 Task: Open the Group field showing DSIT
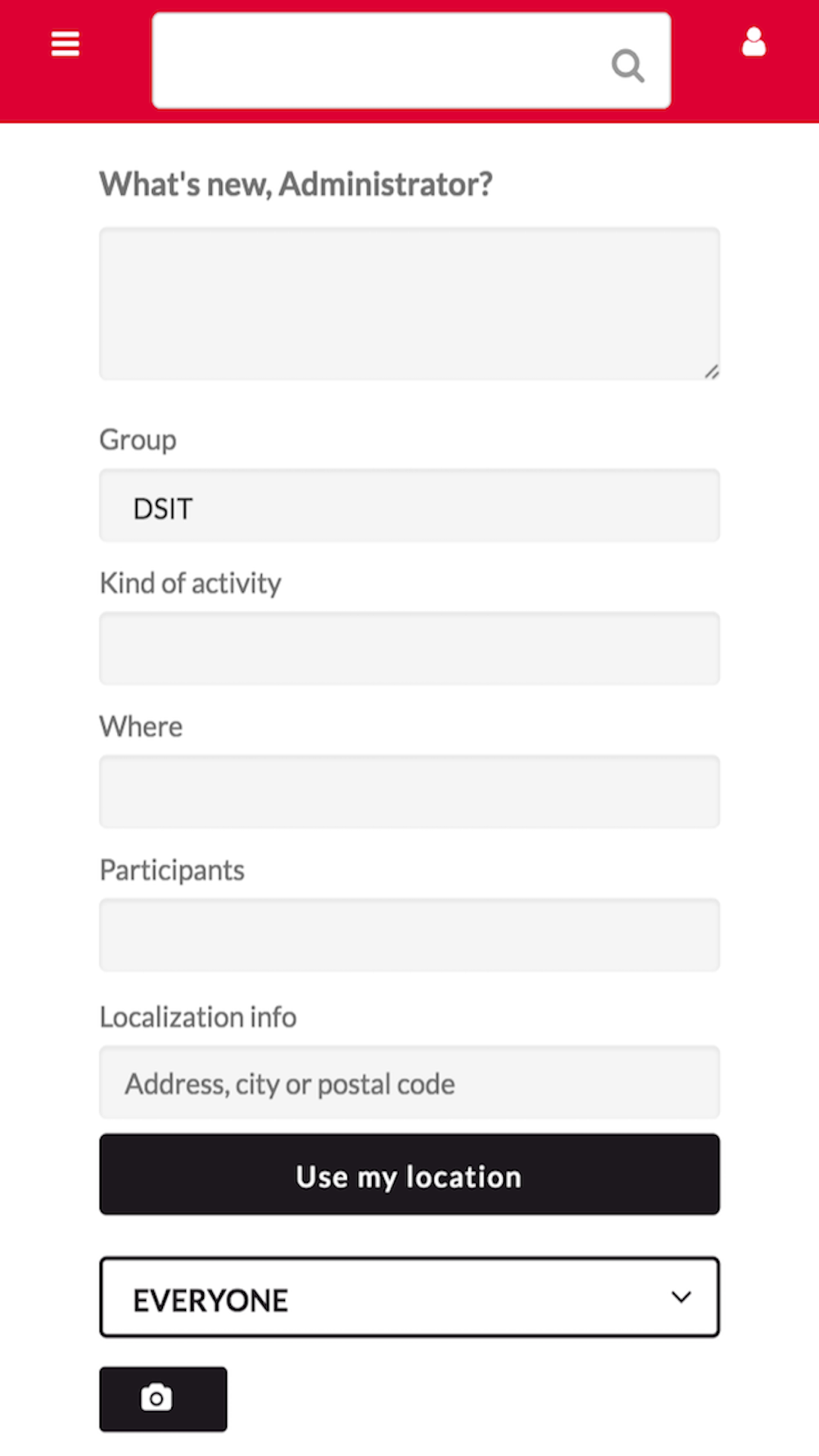point(409,506)
